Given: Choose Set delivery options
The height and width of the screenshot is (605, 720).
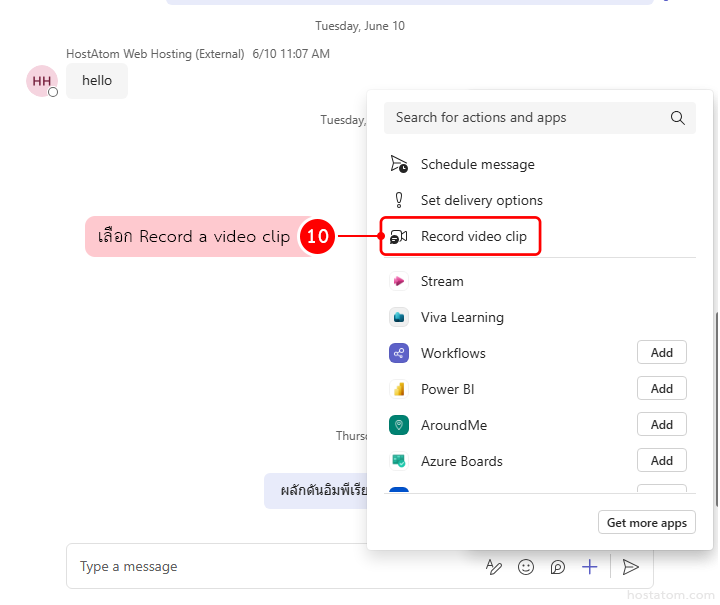Looking at the screenshot, I should point(481,200).
